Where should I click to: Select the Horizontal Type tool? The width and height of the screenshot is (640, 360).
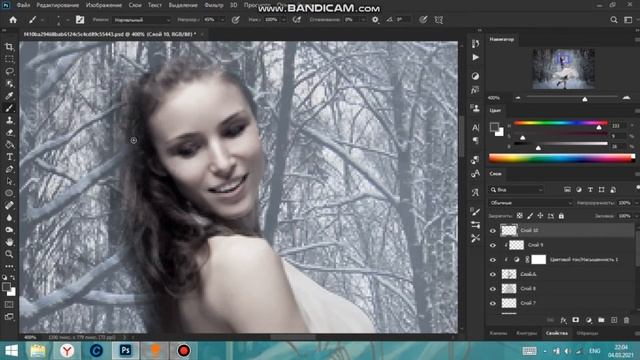tap(9, 157)
